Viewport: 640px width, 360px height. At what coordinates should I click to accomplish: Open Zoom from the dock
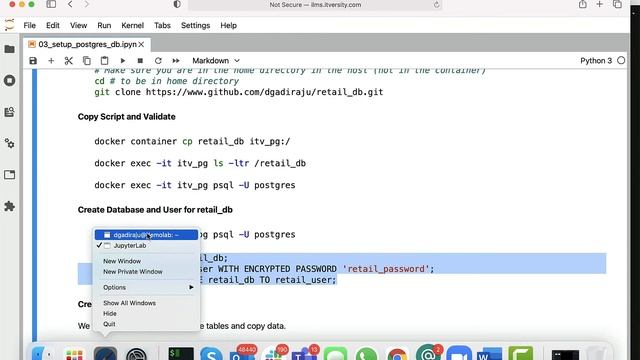pyautogui.click(x=459, y=354)
